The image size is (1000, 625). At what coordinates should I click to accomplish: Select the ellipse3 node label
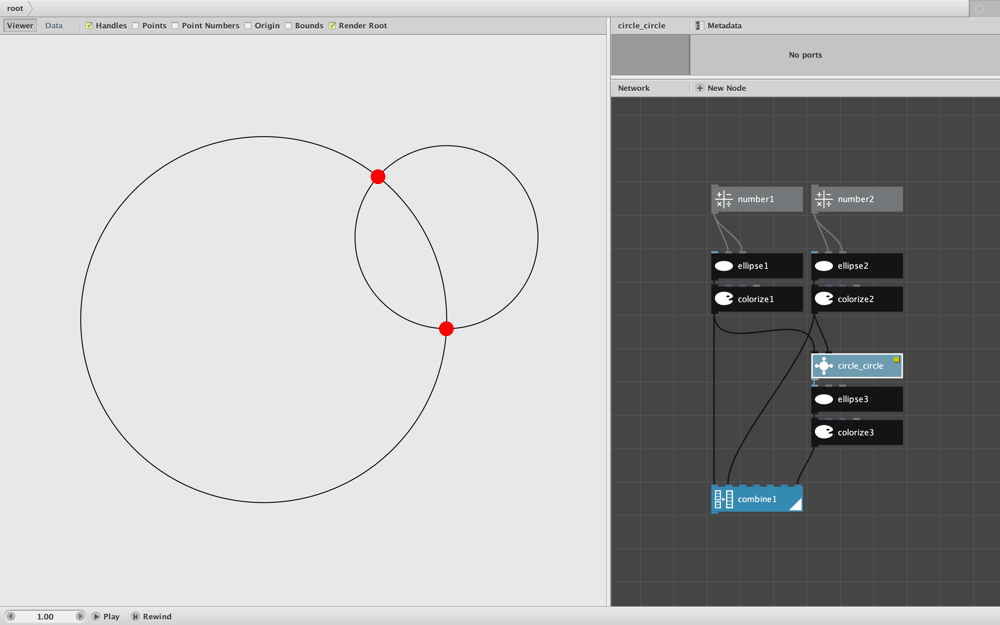click(853, 399)
